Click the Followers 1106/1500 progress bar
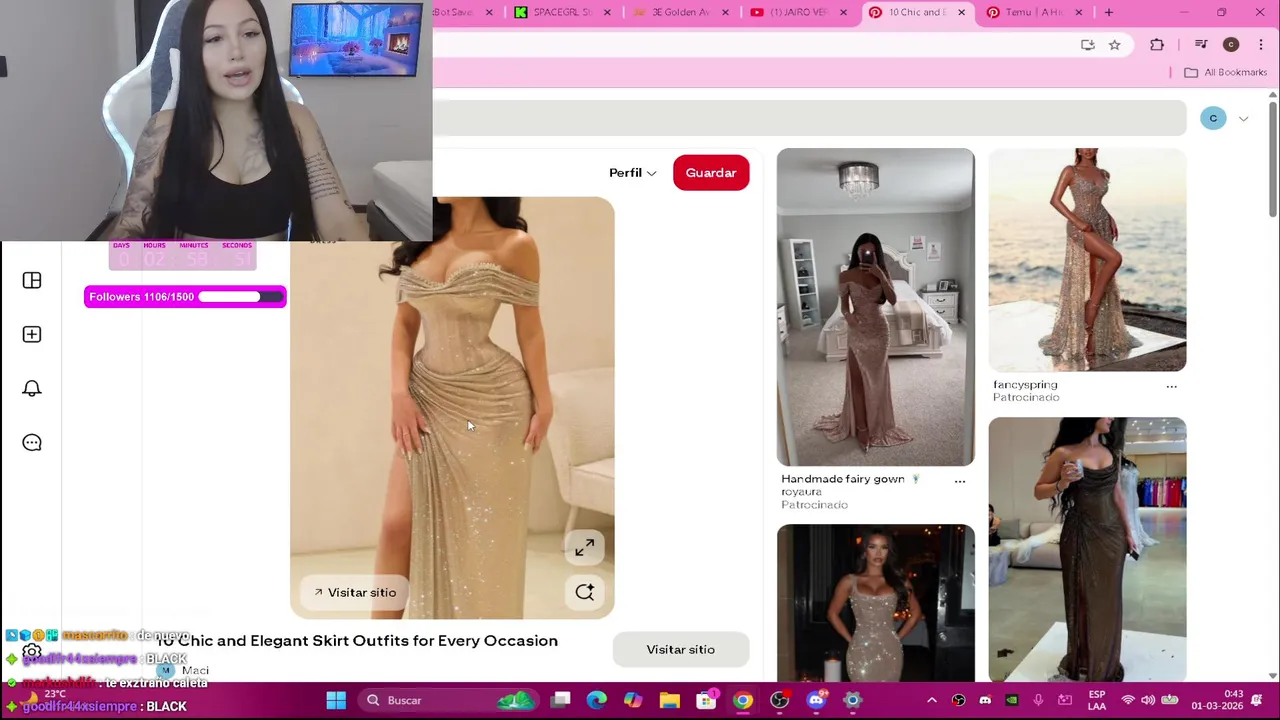The height and width of the screenshot is (720, 1280). point(185,297)
